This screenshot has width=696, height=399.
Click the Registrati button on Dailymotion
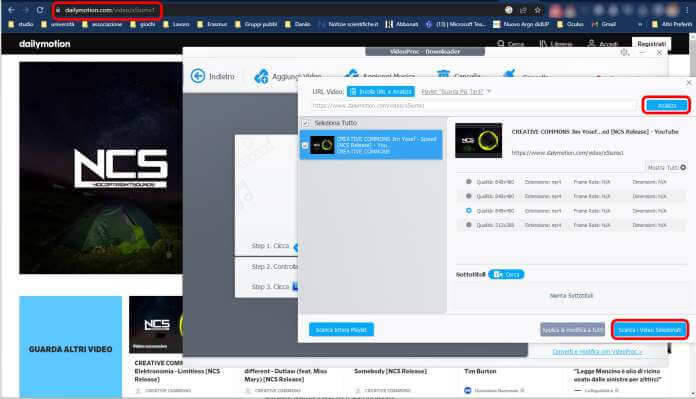(x=651, y=43)
